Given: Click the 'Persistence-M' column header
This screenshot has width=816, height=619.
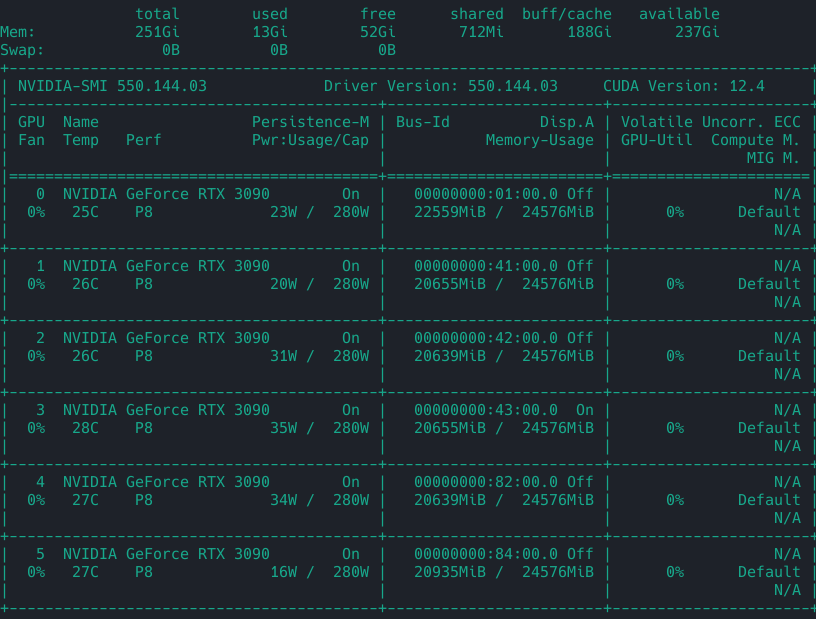Looking at the screenshot, I should (311, 122).
